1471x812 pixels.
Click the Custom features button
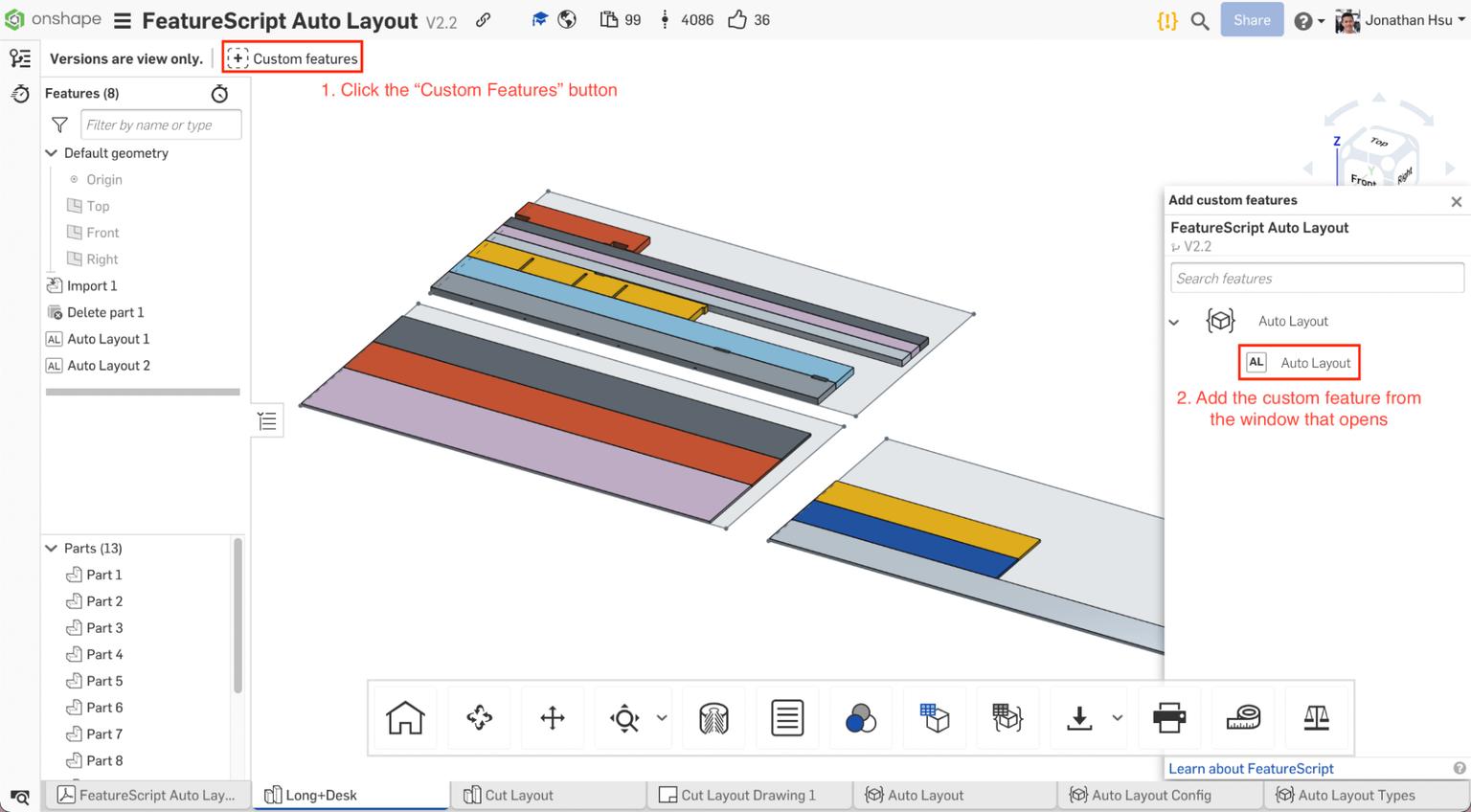coord(292,57)
